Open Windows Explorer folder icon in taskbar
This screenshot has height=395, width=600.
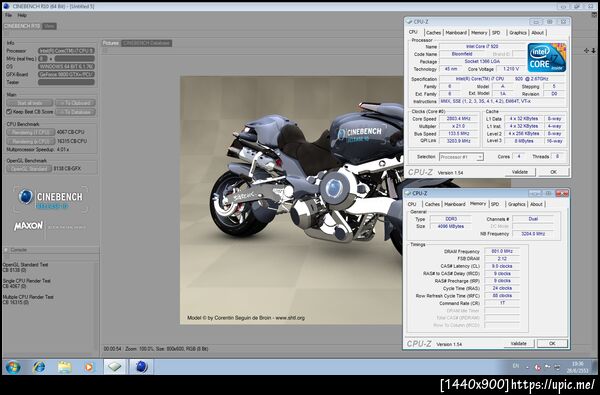pos(64,367)
